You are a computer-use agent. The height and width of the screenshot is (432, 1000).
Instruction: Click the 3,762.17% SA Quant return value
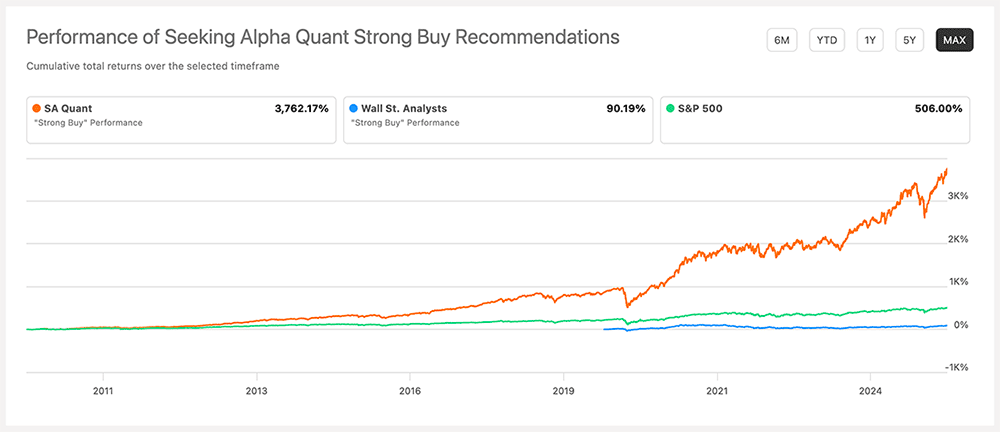pos(301,107)
